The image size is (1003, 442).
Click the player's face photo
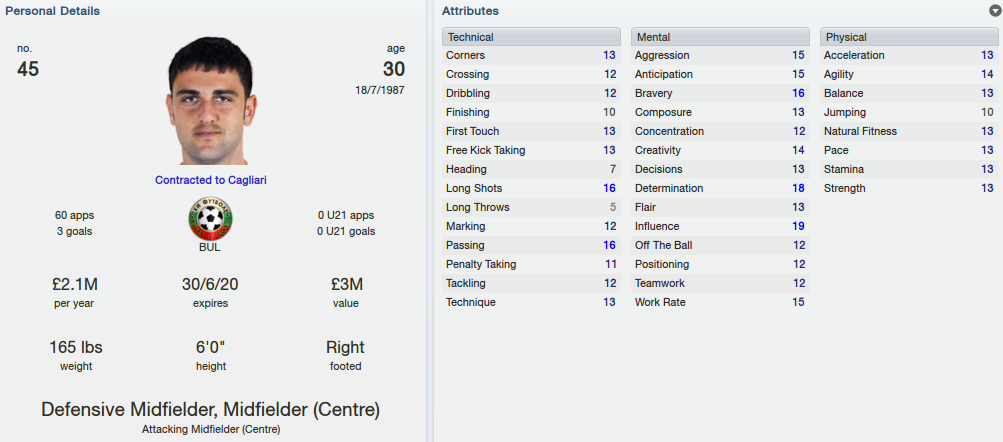(211, 101)
